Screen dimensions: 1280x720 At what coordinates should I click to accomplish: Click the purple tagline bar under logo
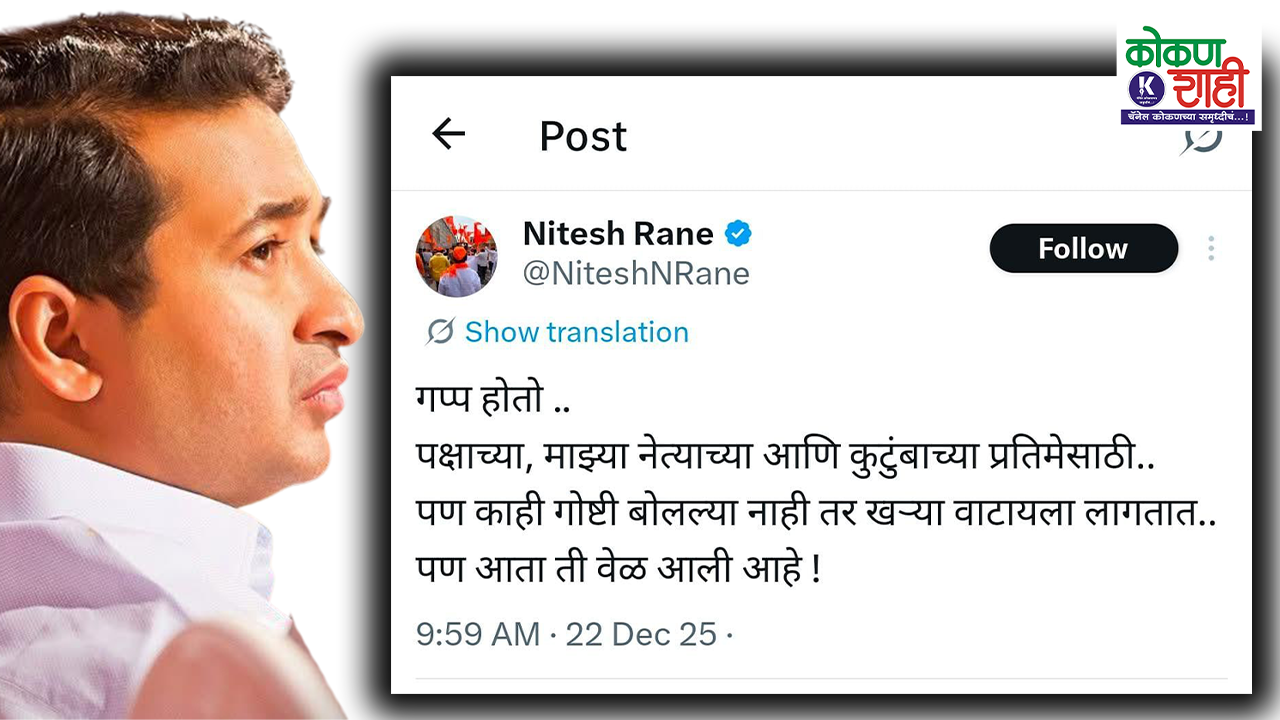(1188, 118)
